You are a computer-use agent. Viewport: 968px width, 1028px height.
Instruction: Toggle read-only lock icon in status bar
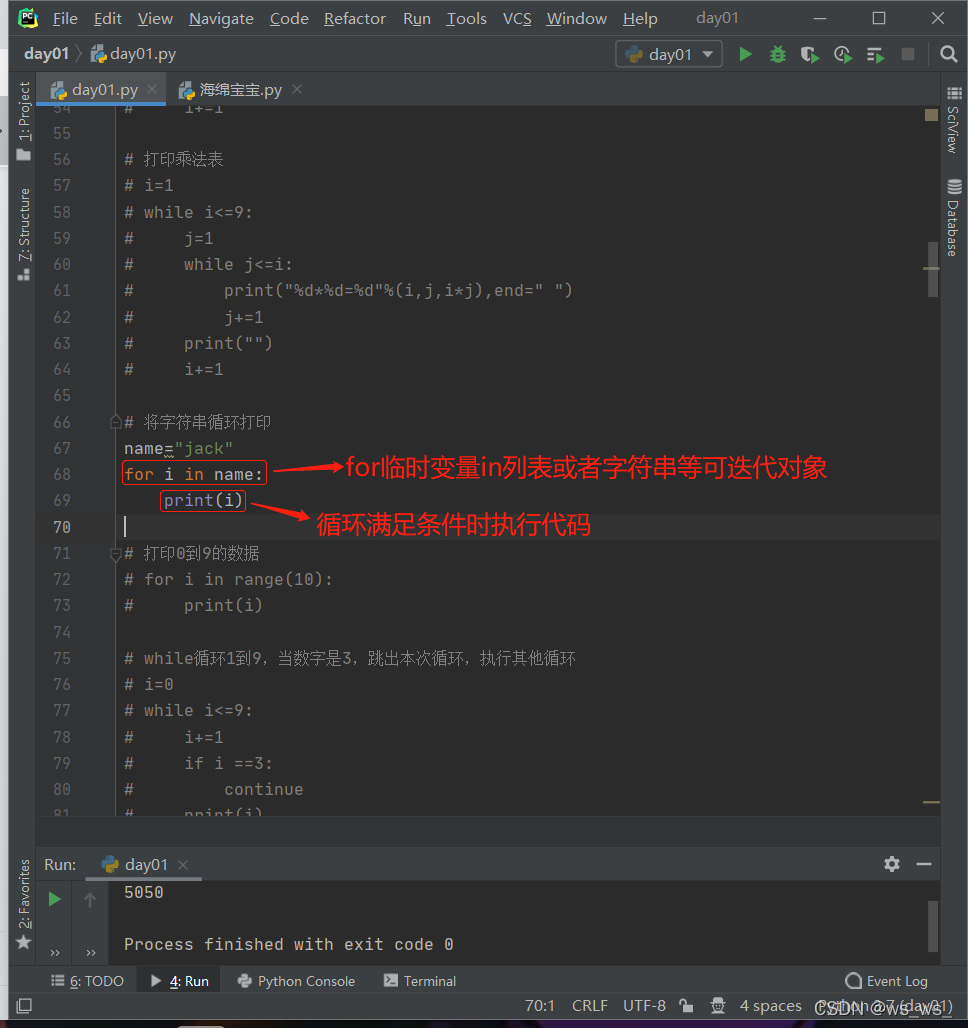pyautogui.click(x=686, y=1005)
